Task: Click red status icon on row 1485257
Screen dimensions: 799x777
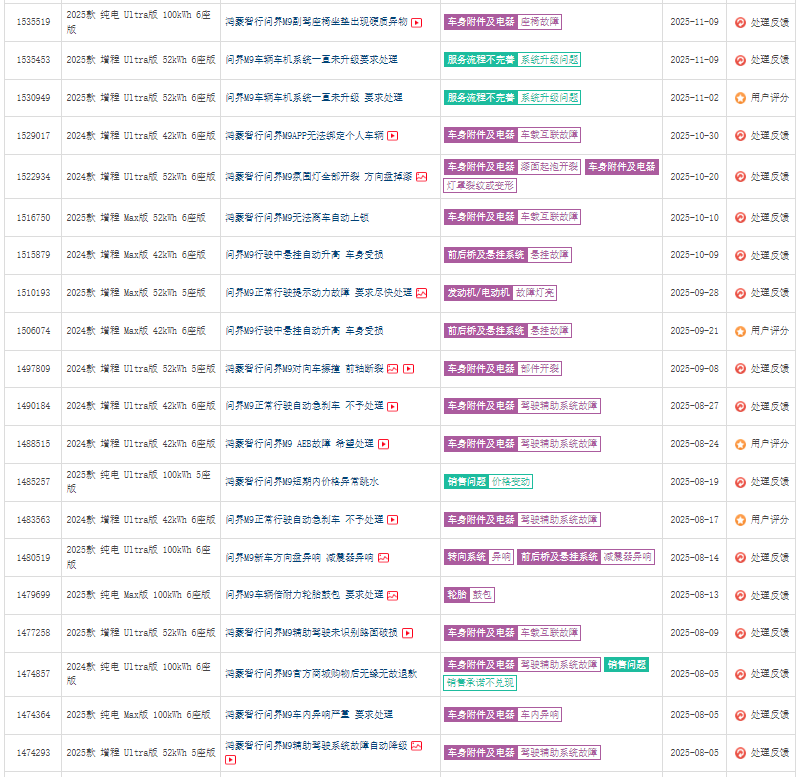Action: click(740, 482)
